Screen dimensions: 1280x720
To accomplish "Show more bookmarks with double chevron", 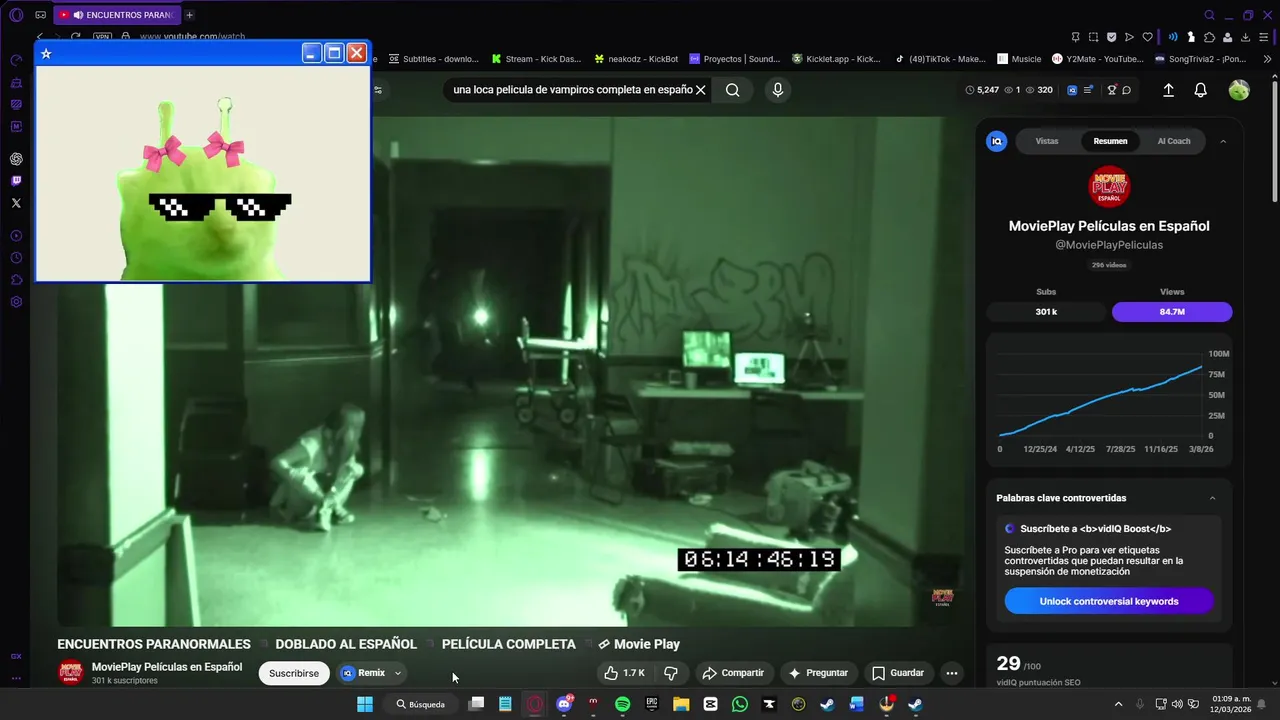I will (x=1267, y=59).
